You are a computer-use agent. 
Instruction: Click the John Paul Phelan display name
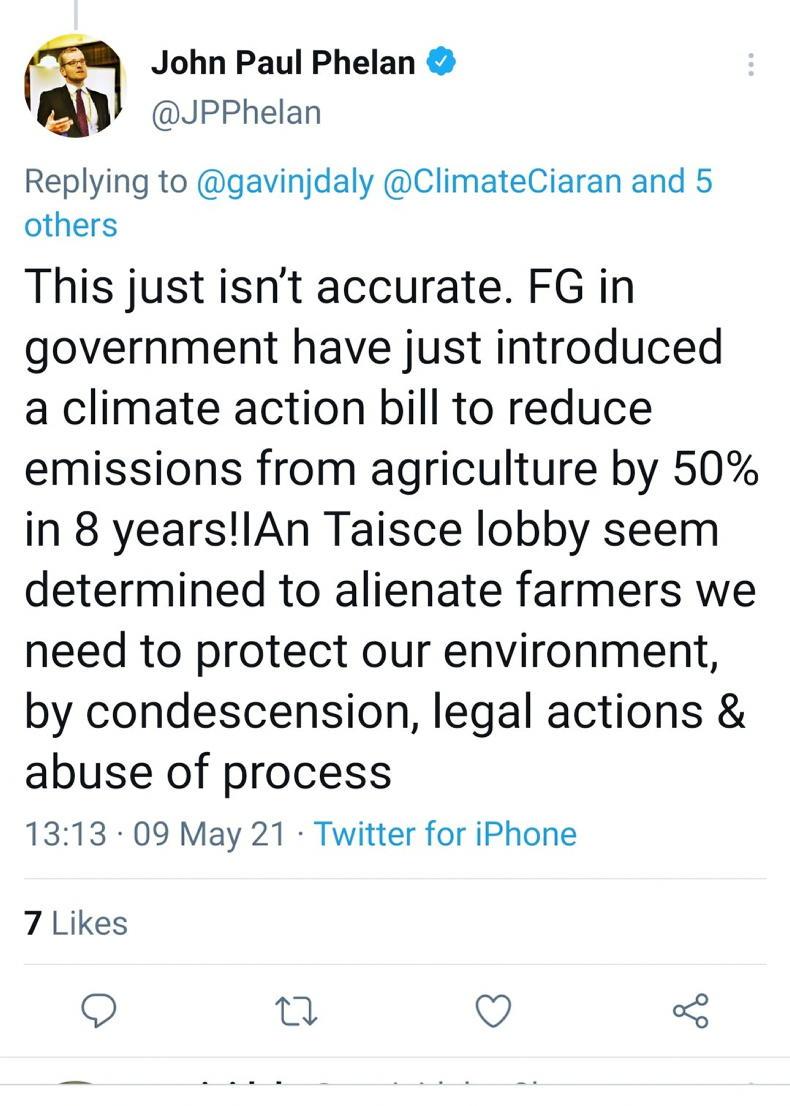(x=283, y=62)
